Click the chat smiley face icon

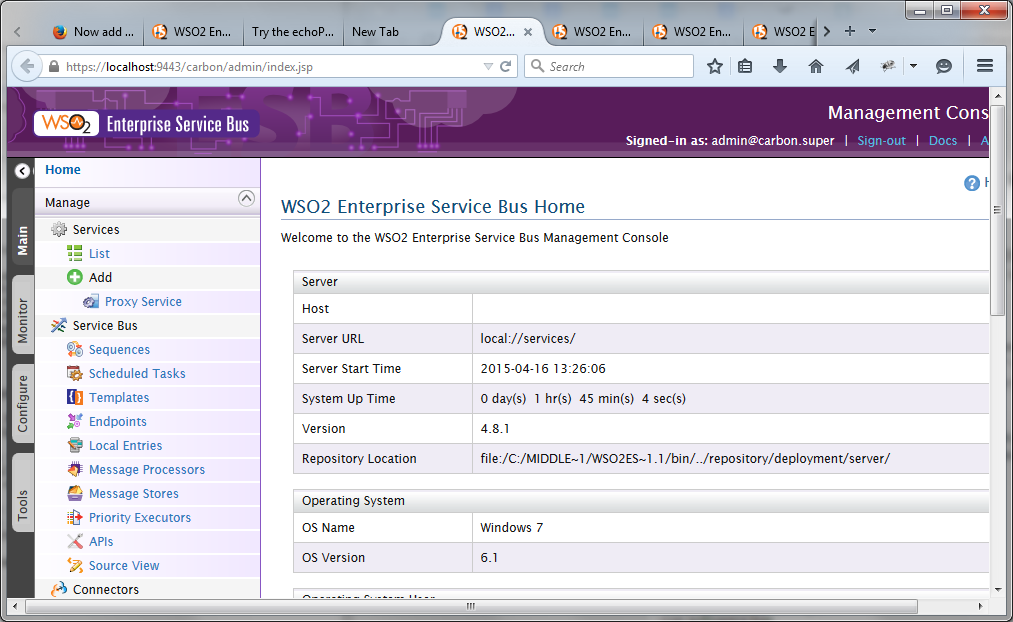click(x=944, y=66)
